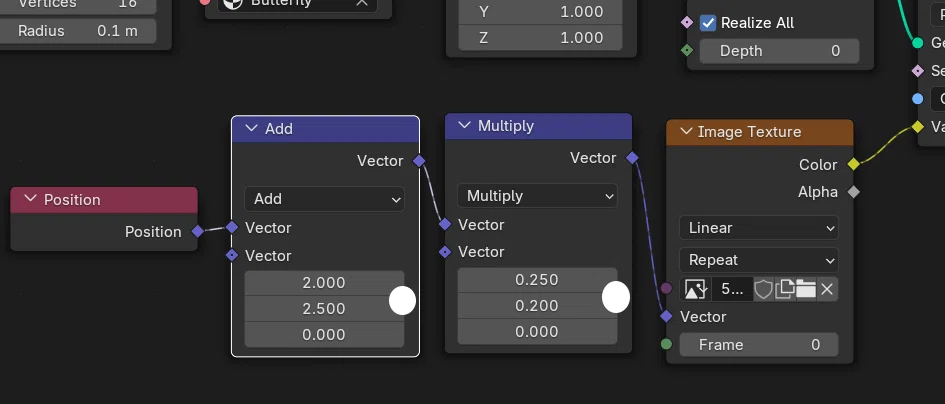Collapse the Position node
Screen dimensions: 945x404
click(30, 199)
